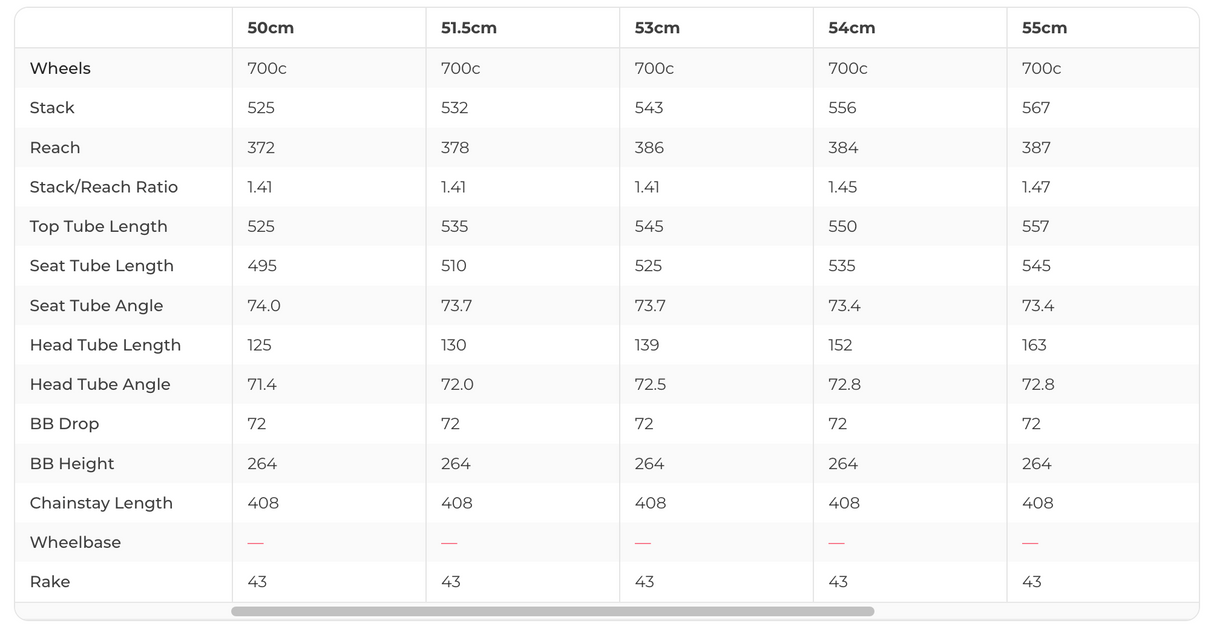Click the 51.5cm Seat Tube Length value 510
Image resolution: width=1214 pixels, height=632 pixels.
pos(454,266)
